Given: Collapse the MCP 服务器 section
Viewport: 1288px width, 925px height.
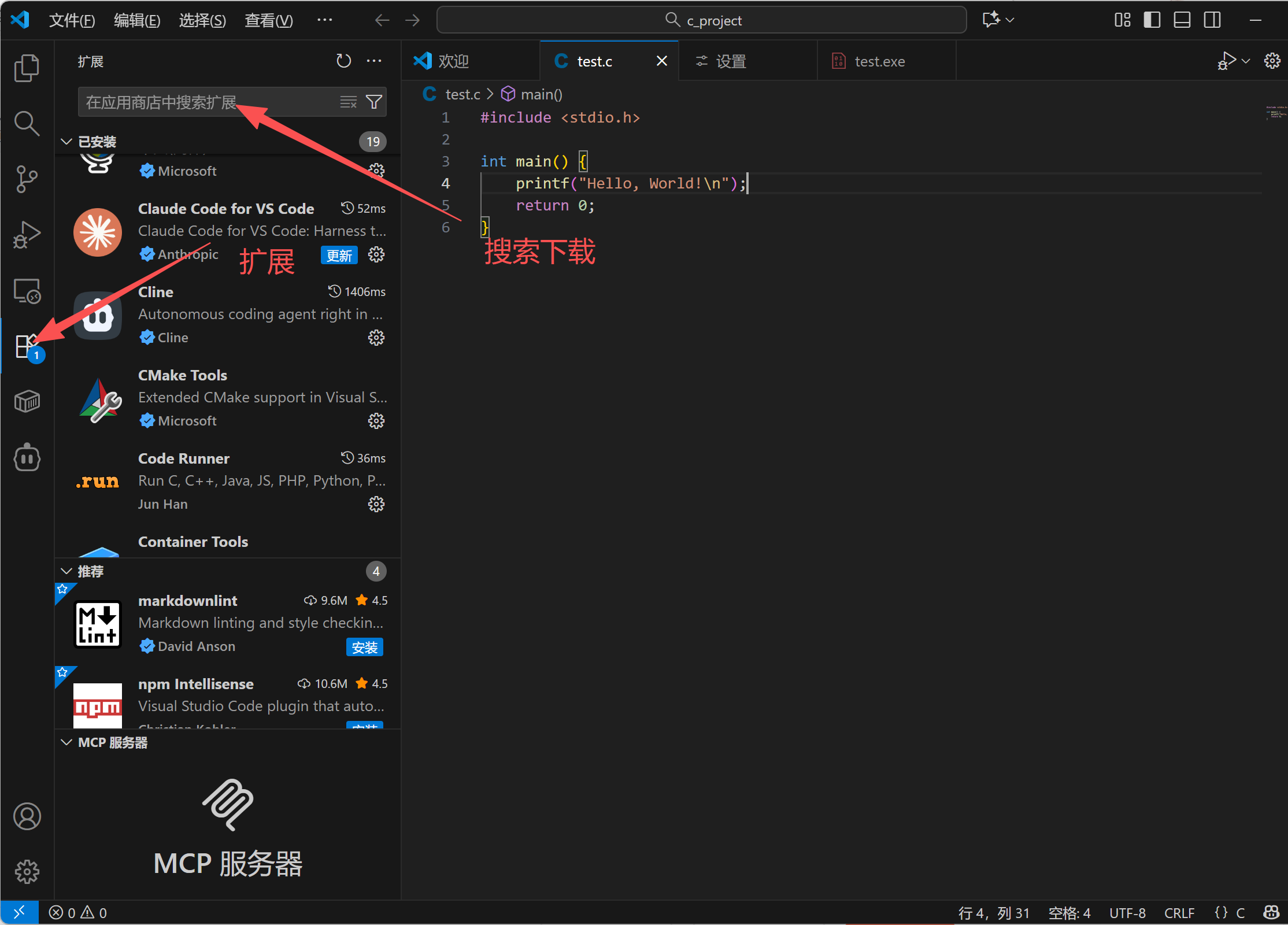Looking at the screenshot, I should point(66,742).
